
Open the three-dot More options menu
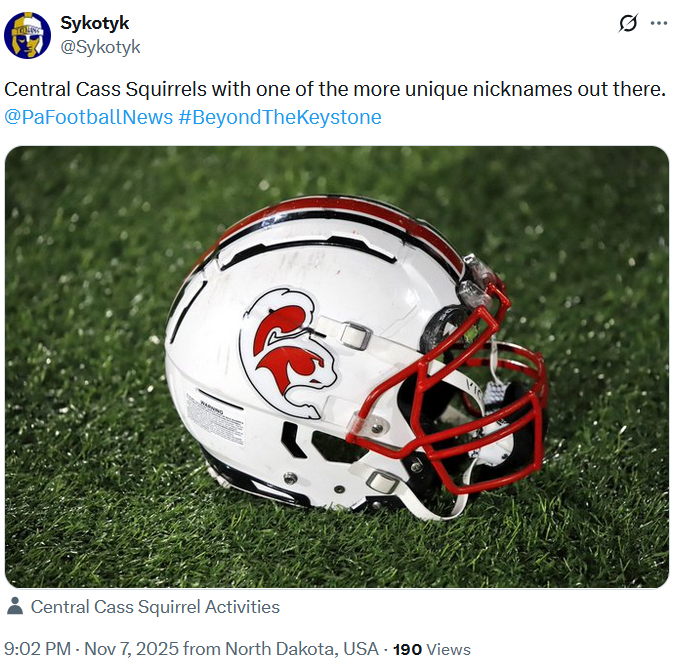coord(657,23)
